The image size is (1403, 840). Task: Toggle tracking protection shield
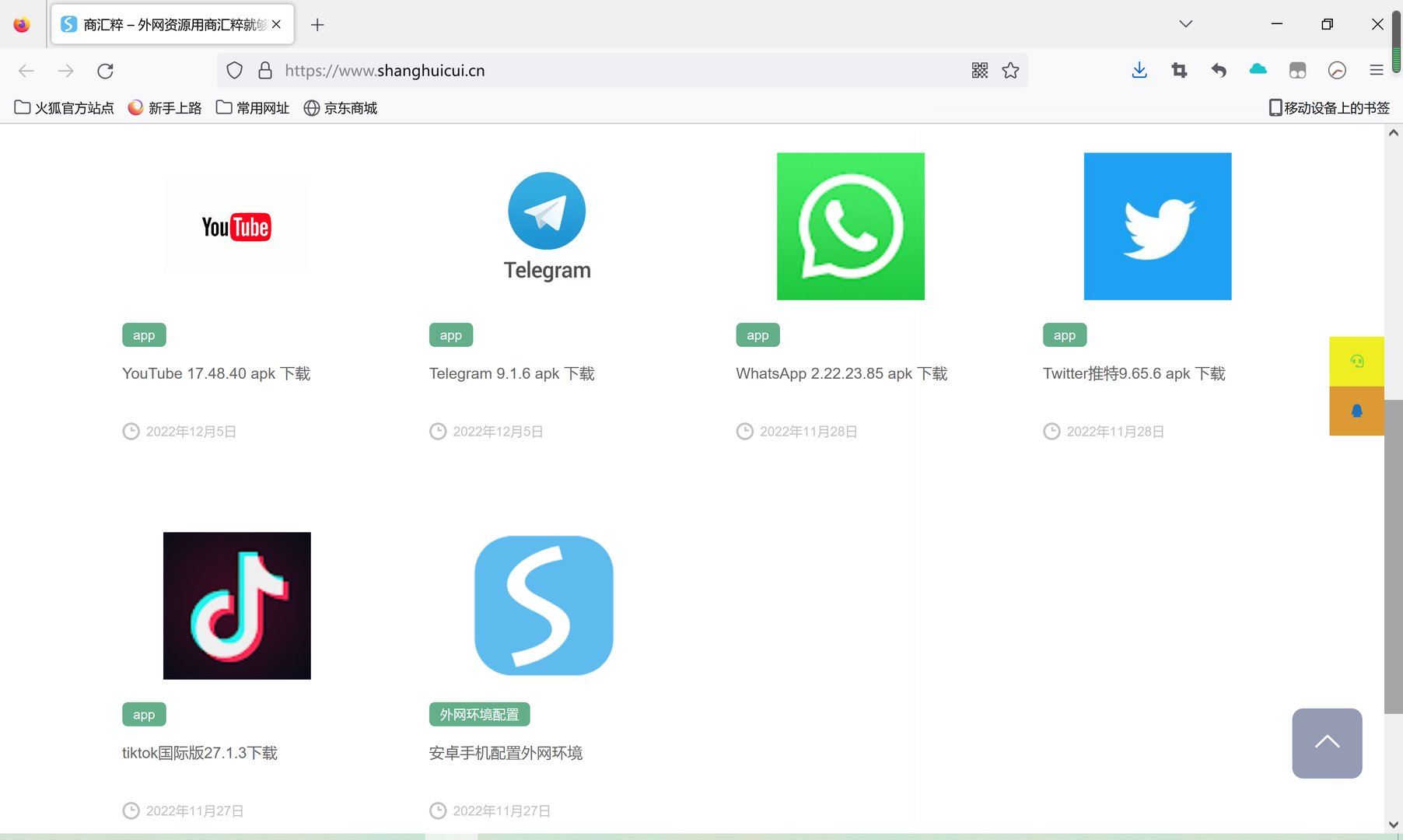(234, 70)
